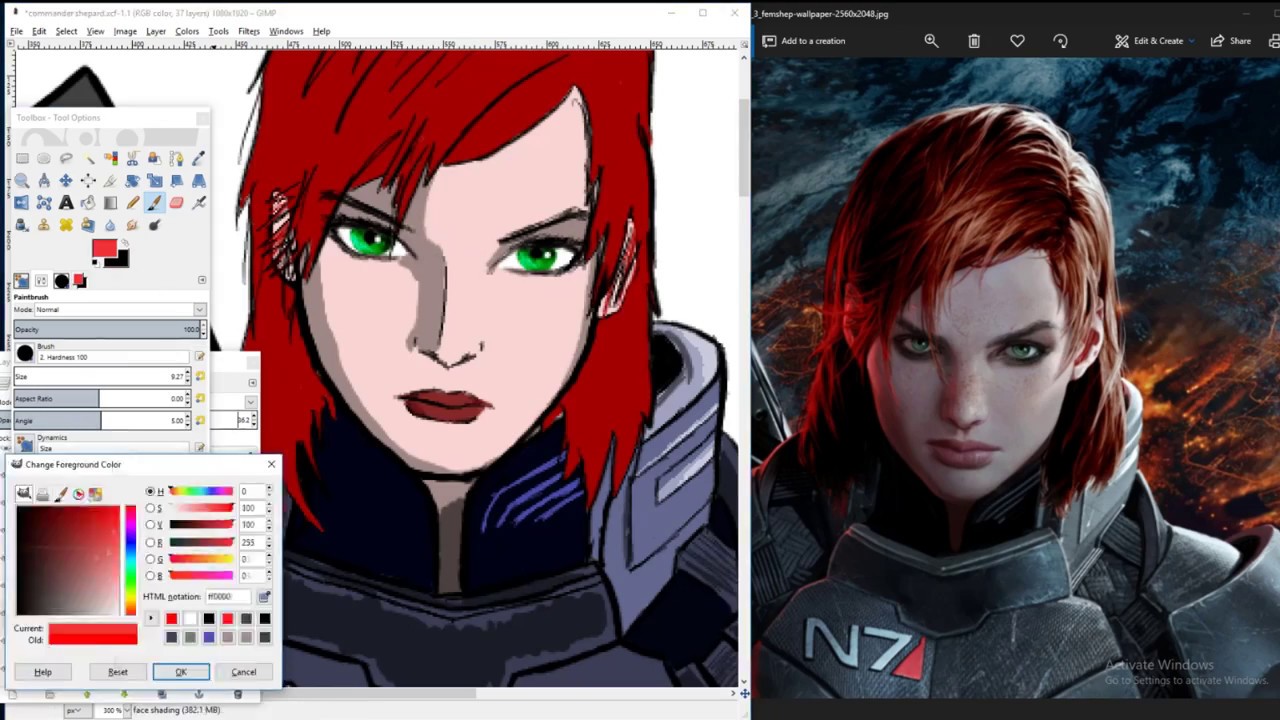
Task: Switch to the Watercolor color selector tab
Action: click(60, 493)
